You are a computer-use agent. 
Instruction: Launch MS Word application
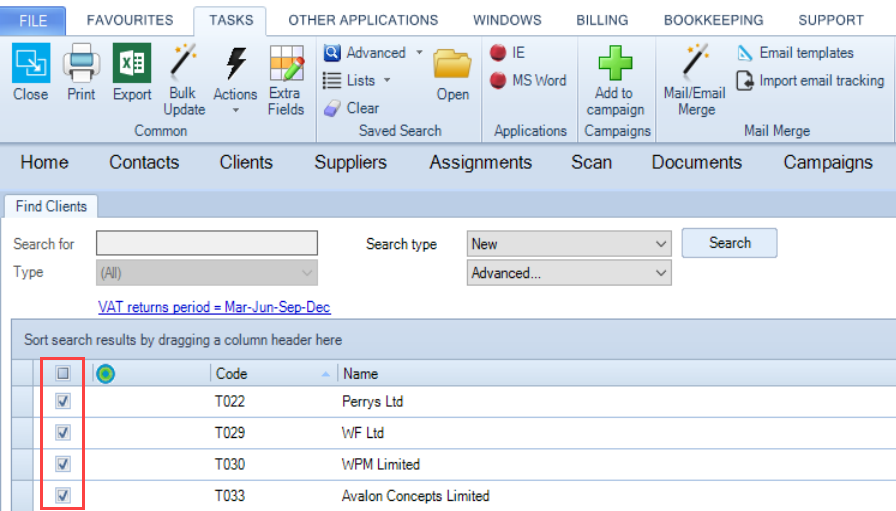coord(498,81)
